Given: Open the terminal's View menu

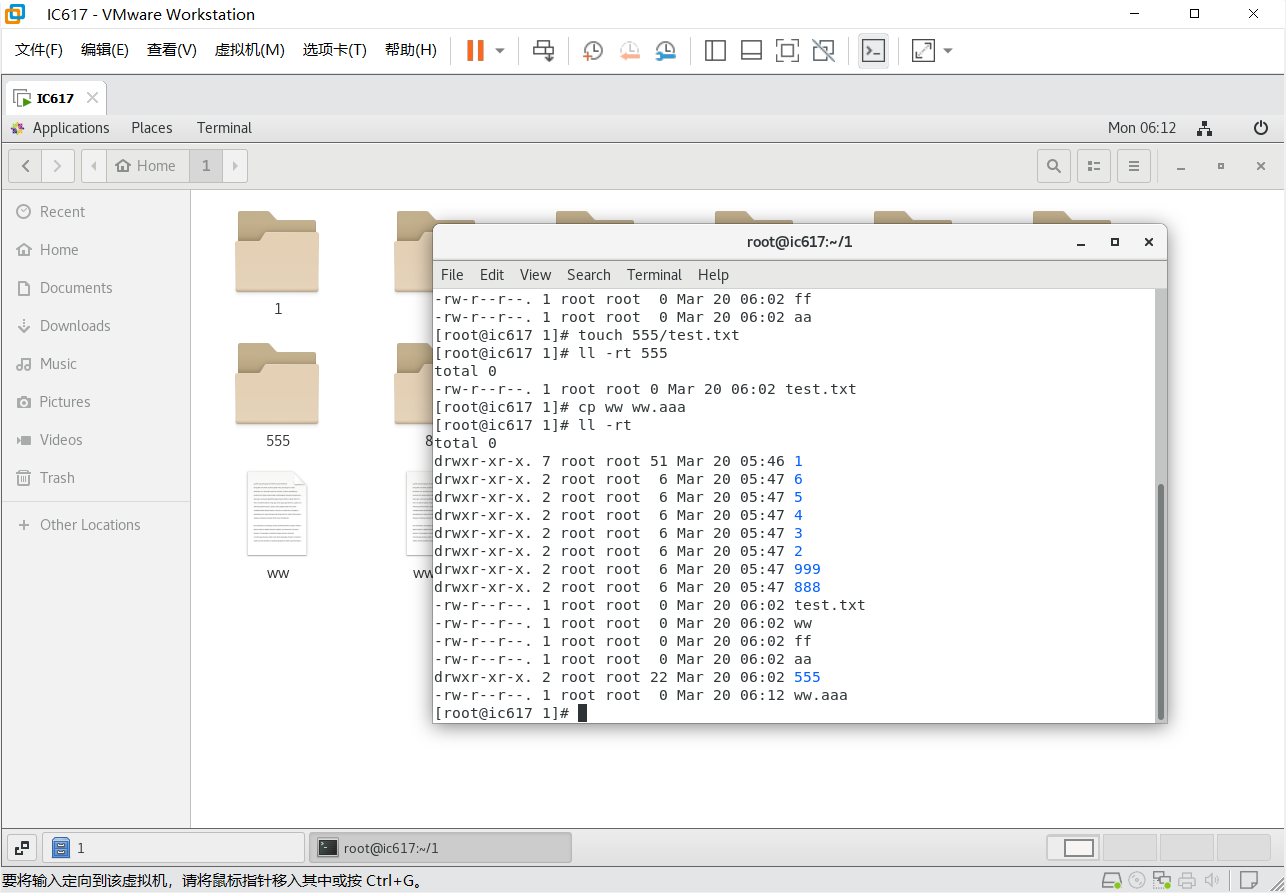Looking at the screenshot, I should pos(535,275).
